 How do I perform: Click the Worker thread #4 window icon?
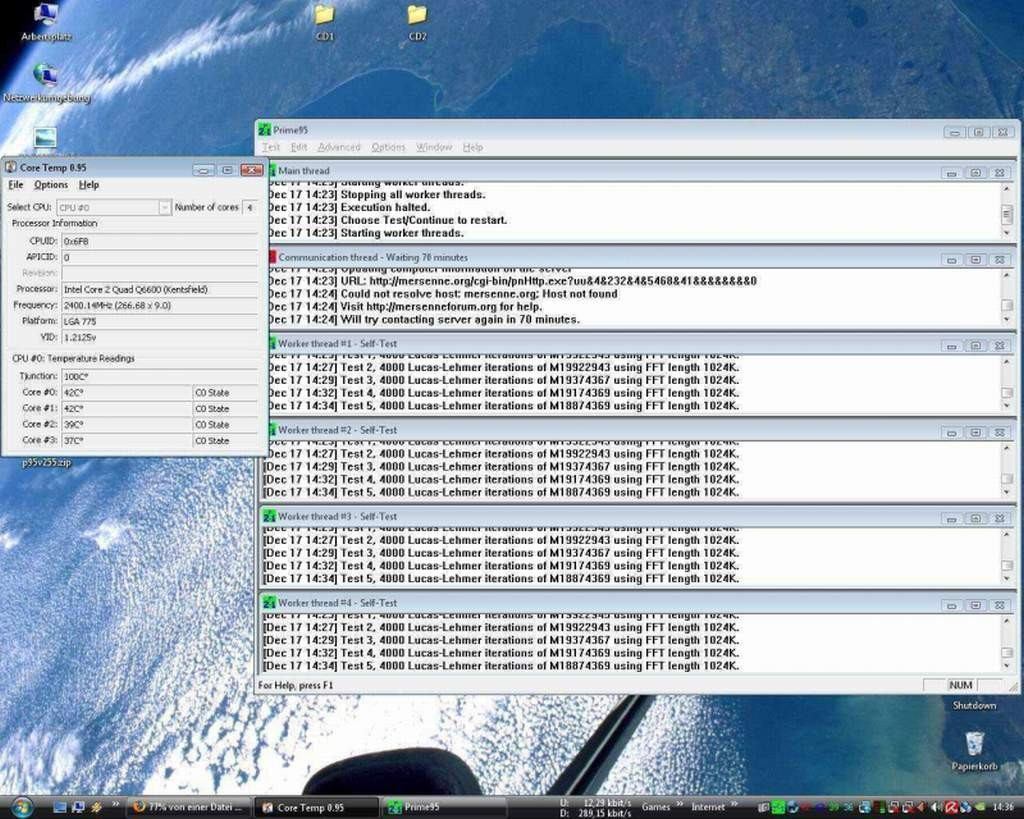(x=269, y=603)
